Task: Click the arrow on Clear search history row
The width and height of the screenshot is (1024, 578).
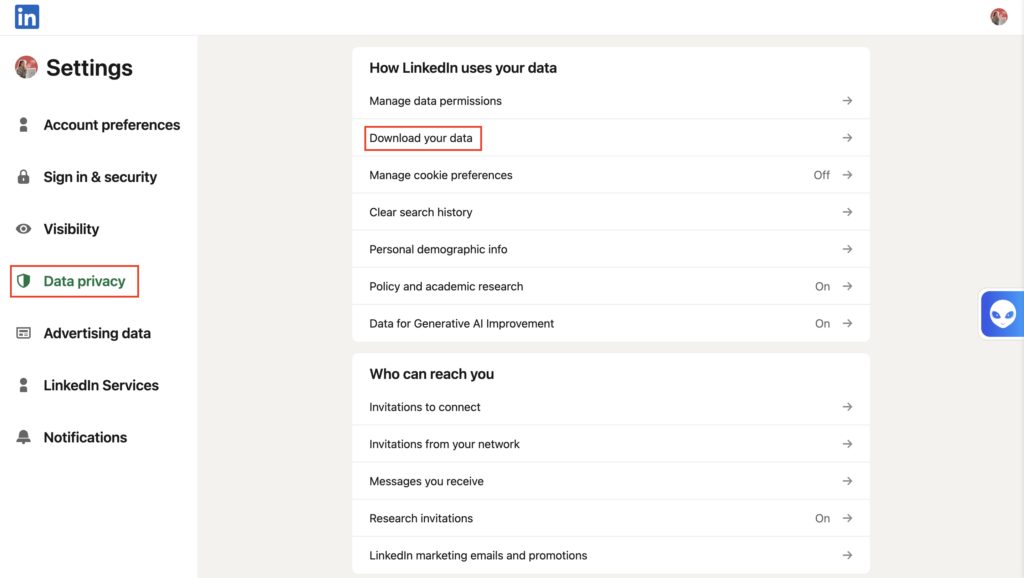Action: click(847, 212)
